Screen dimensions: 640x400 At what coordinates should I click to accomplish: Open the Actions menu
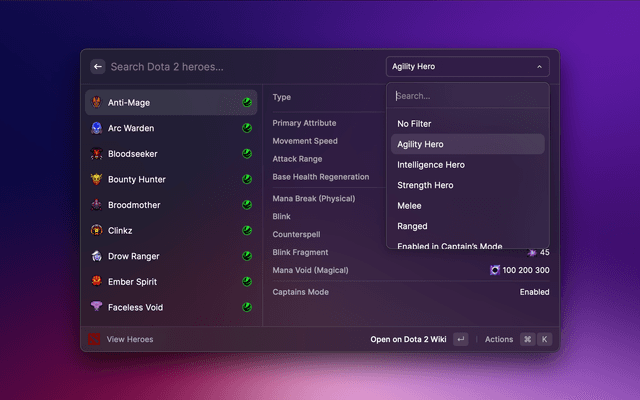tap(498, 339)
